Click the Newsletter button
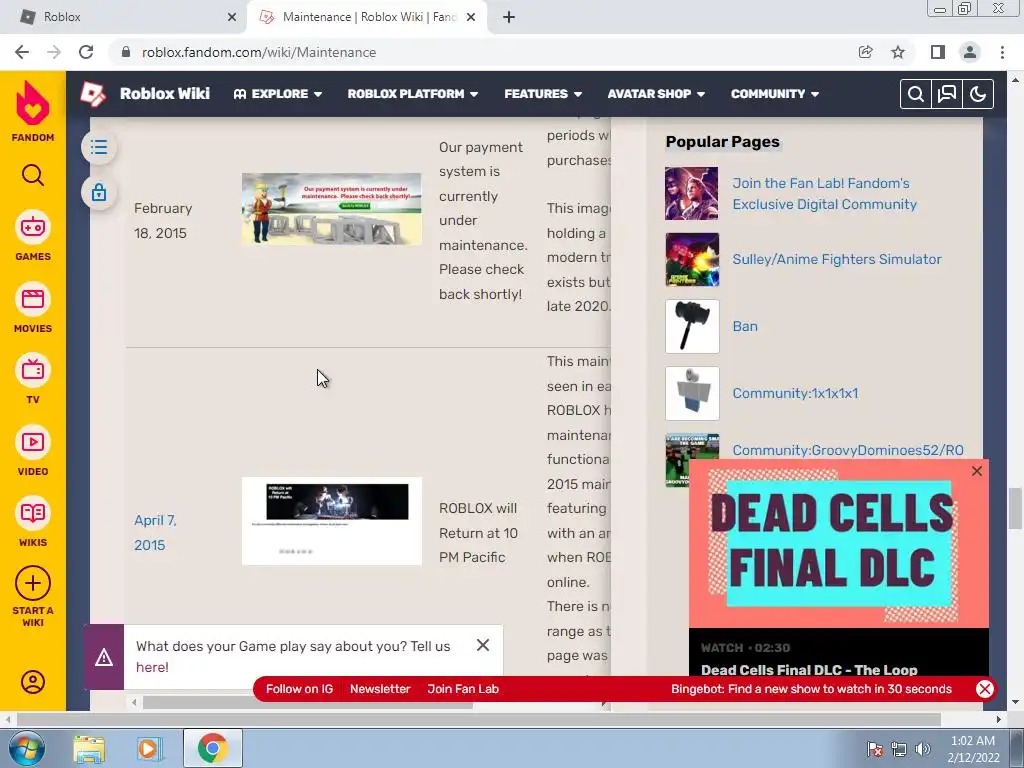The width and height of the screenshot is (1024, 768). point(380,689)
